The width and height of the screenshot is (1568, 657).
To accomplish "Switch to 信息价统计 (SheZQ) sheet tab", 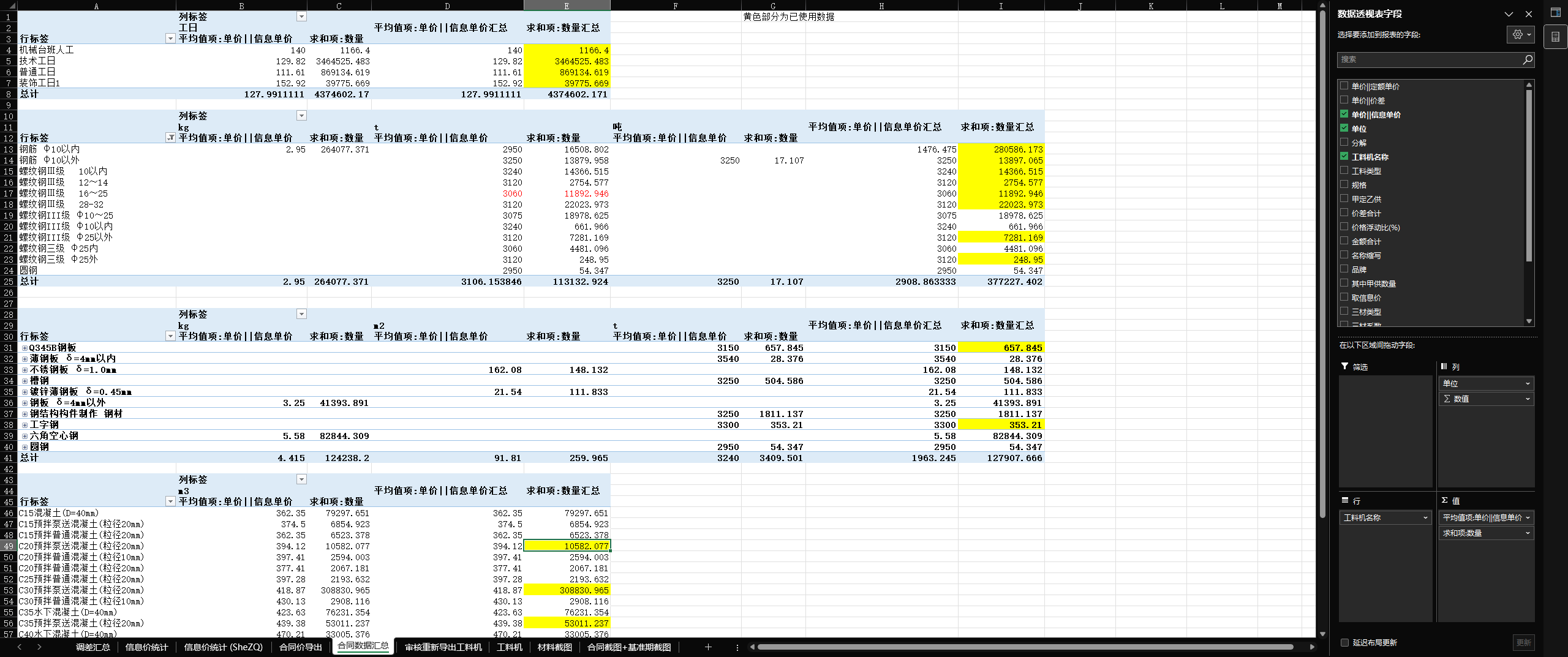I will click(x=224, y=647).
